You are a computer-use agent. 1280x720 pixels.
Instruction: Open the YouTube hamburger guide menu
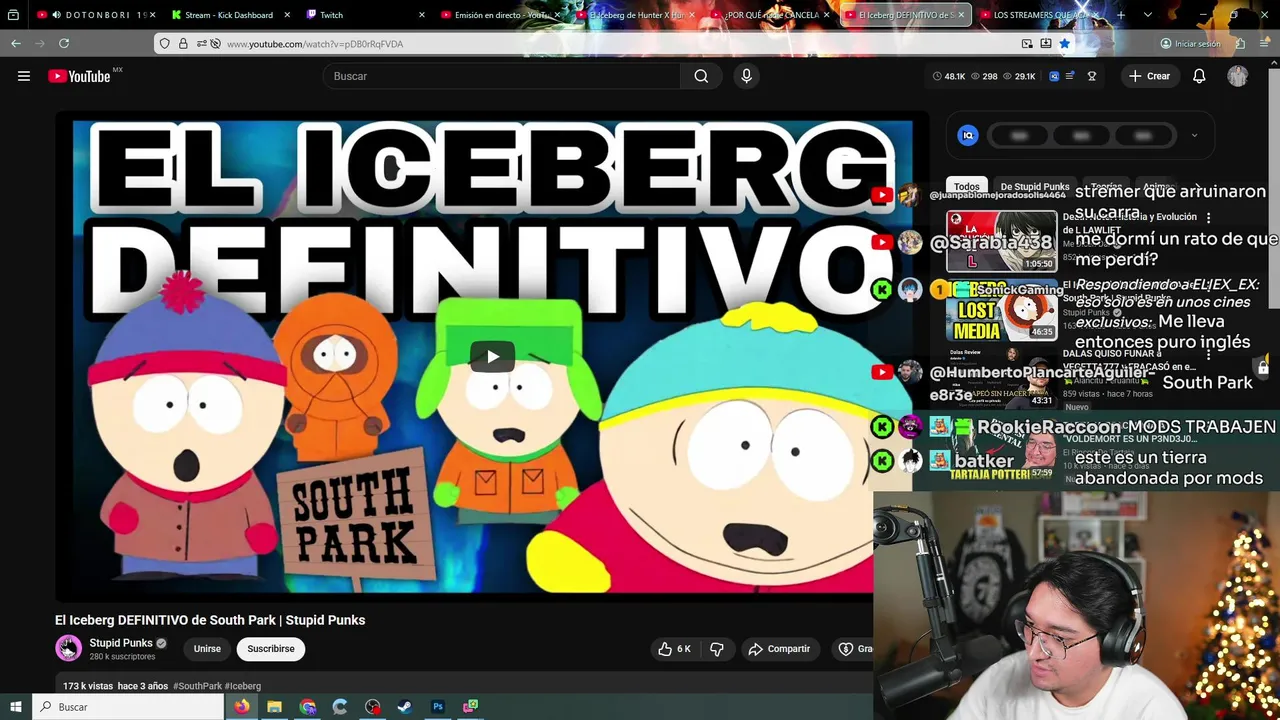[24, 76]
